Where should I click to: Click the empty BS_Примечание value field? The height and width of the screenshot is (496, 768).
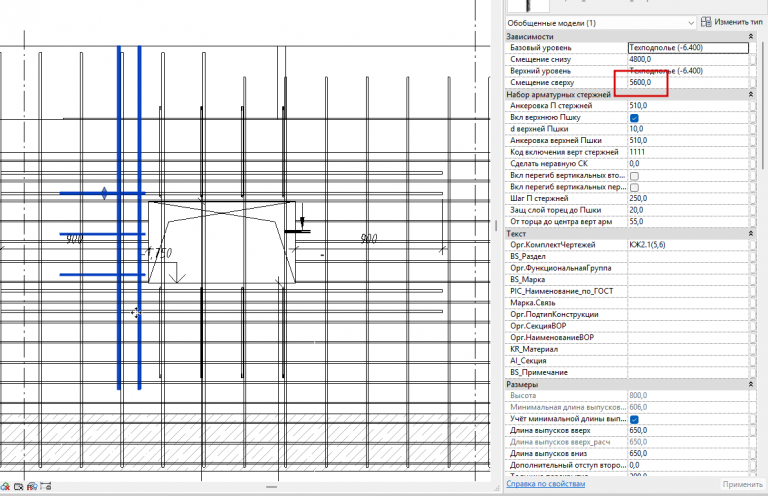[x=688, y=373]
